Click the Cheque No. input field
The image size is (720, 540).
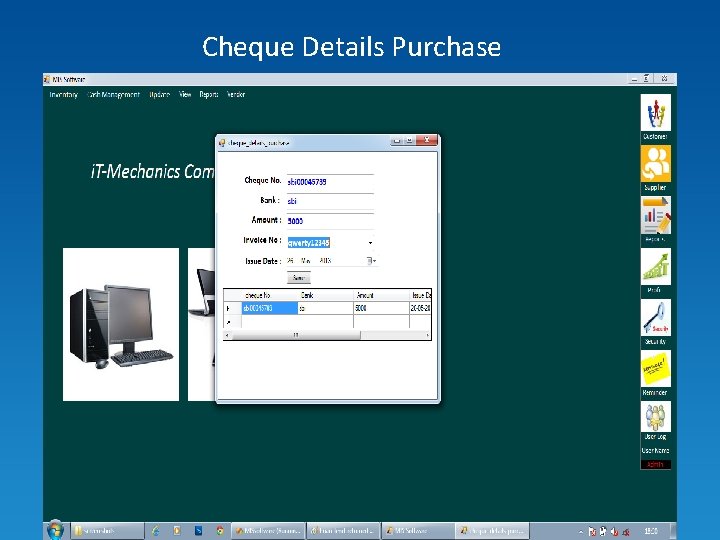tap(330, 182)
